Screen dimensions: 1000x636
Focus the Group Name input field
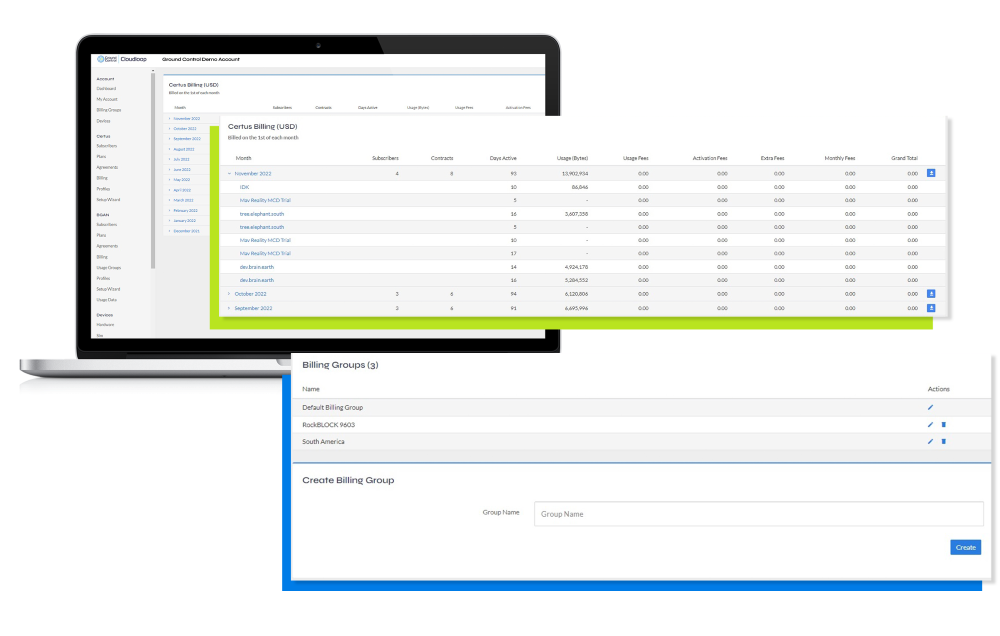tap(758, 514)
